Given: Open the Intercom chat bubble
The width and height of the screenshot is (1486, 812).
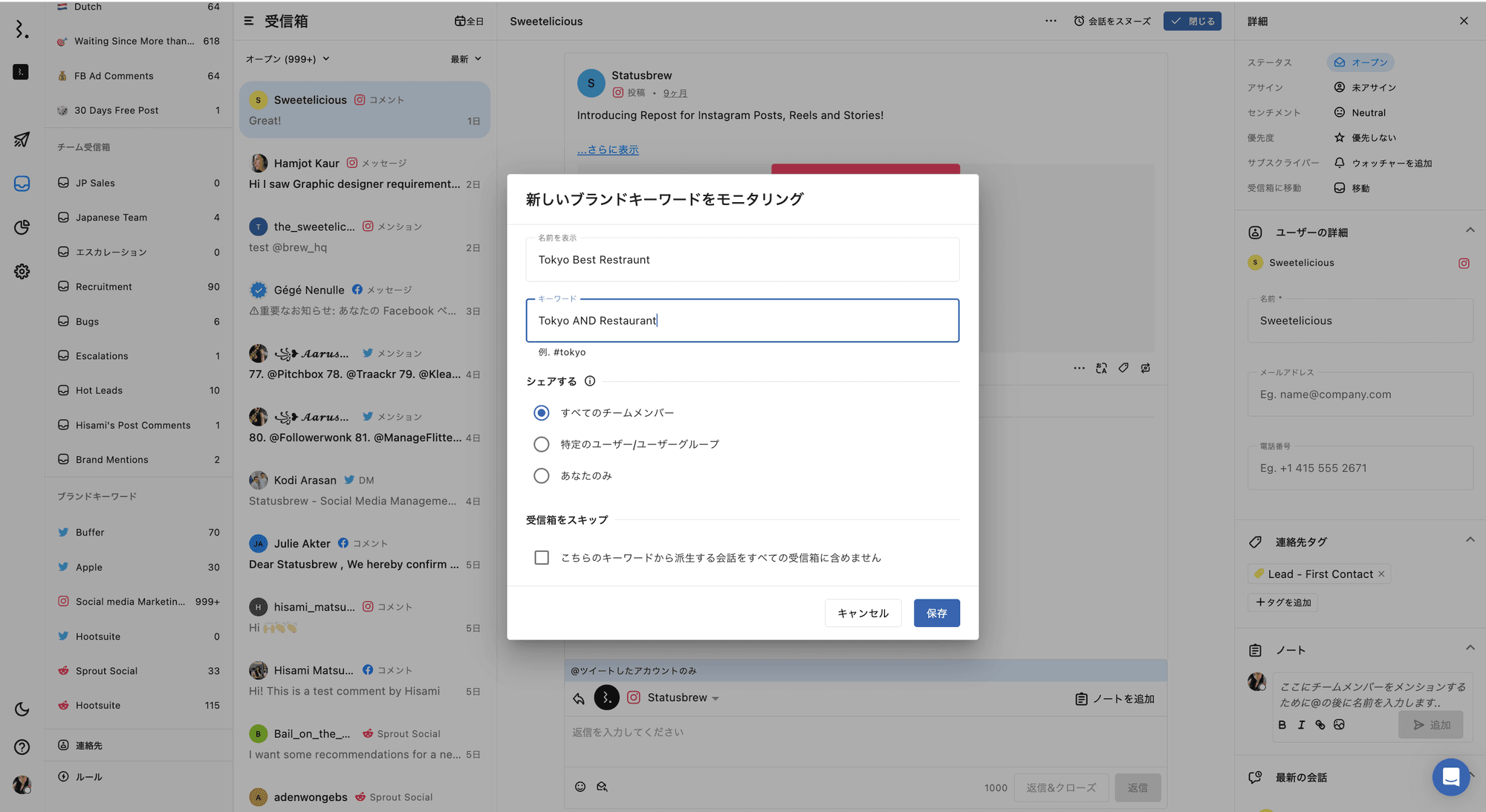Looking at the screenshot, I should click(x=1450, y=777).
